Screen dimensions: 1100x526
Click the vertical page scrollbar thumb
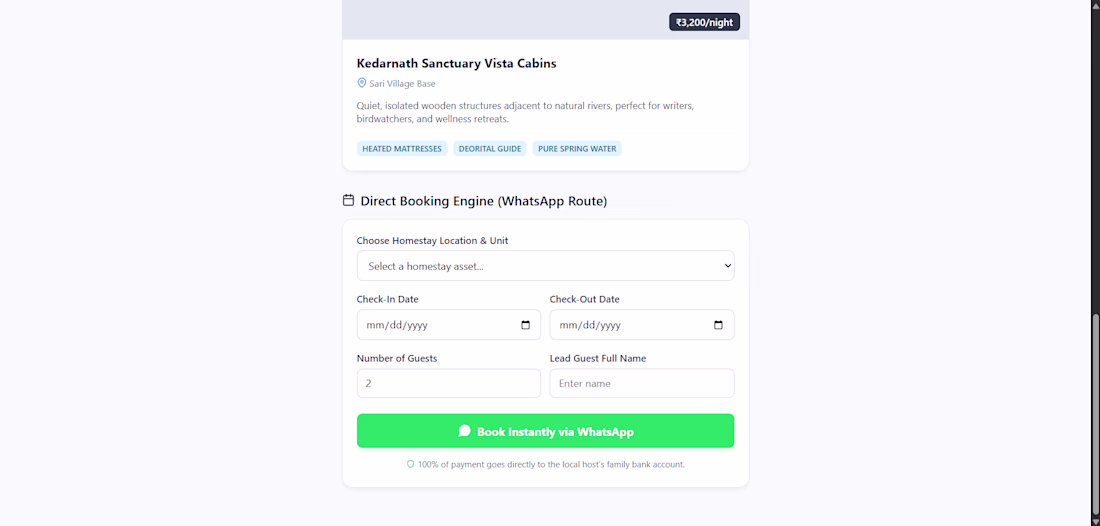(1094, 414)
